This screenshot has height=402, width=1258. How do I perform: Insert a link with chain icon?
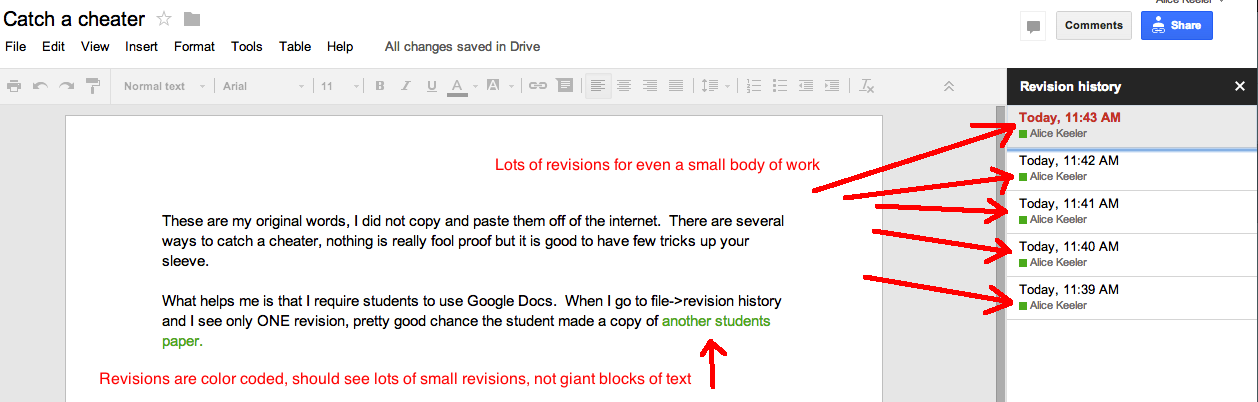[538, 86]
